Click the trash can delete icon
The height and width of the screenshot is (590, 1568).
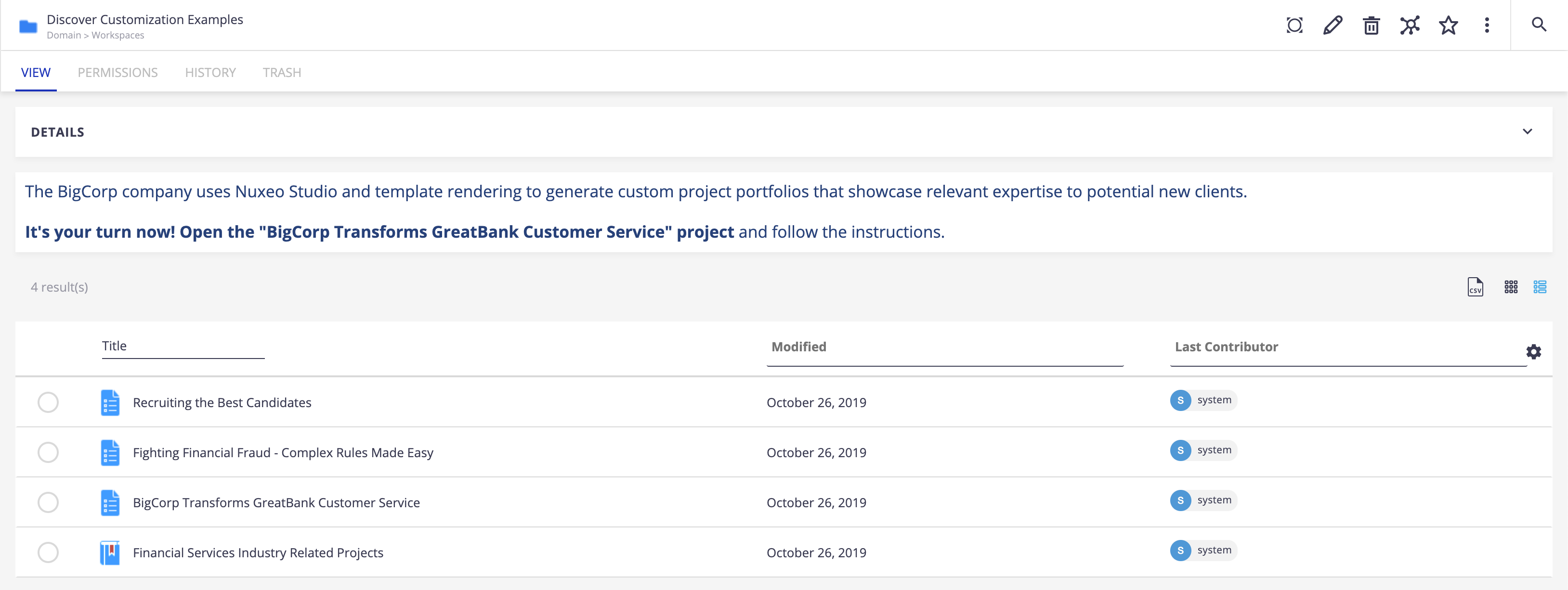point(1372,26)
